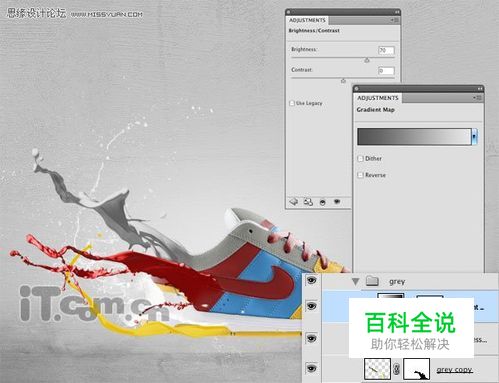Switch Brightness/Contrast panel to expanded view

coord(308,202)
